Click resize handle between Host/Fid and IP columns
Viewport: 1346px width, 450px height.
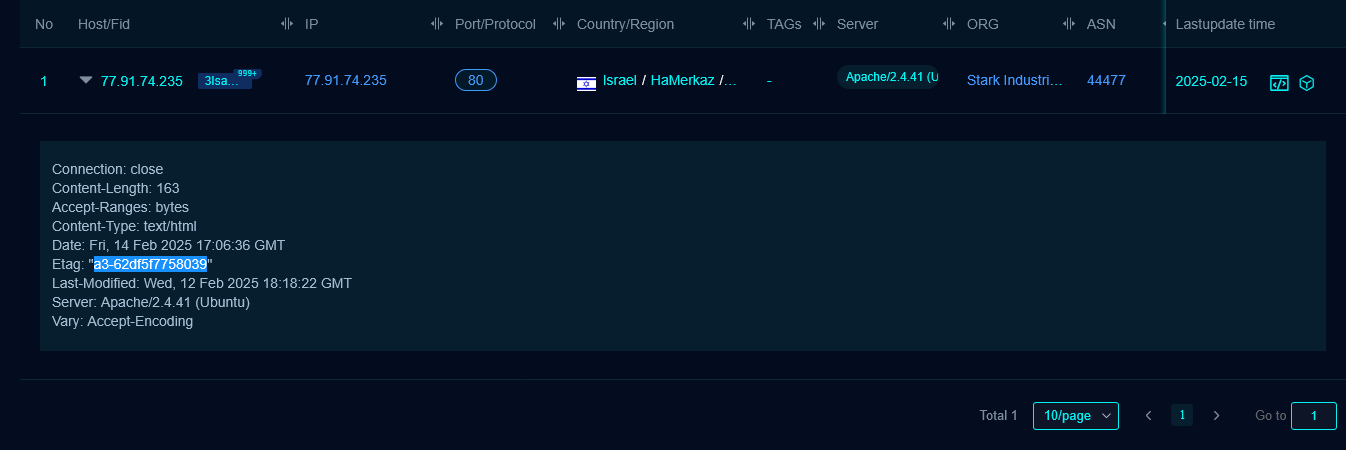[x=287, y=24]
